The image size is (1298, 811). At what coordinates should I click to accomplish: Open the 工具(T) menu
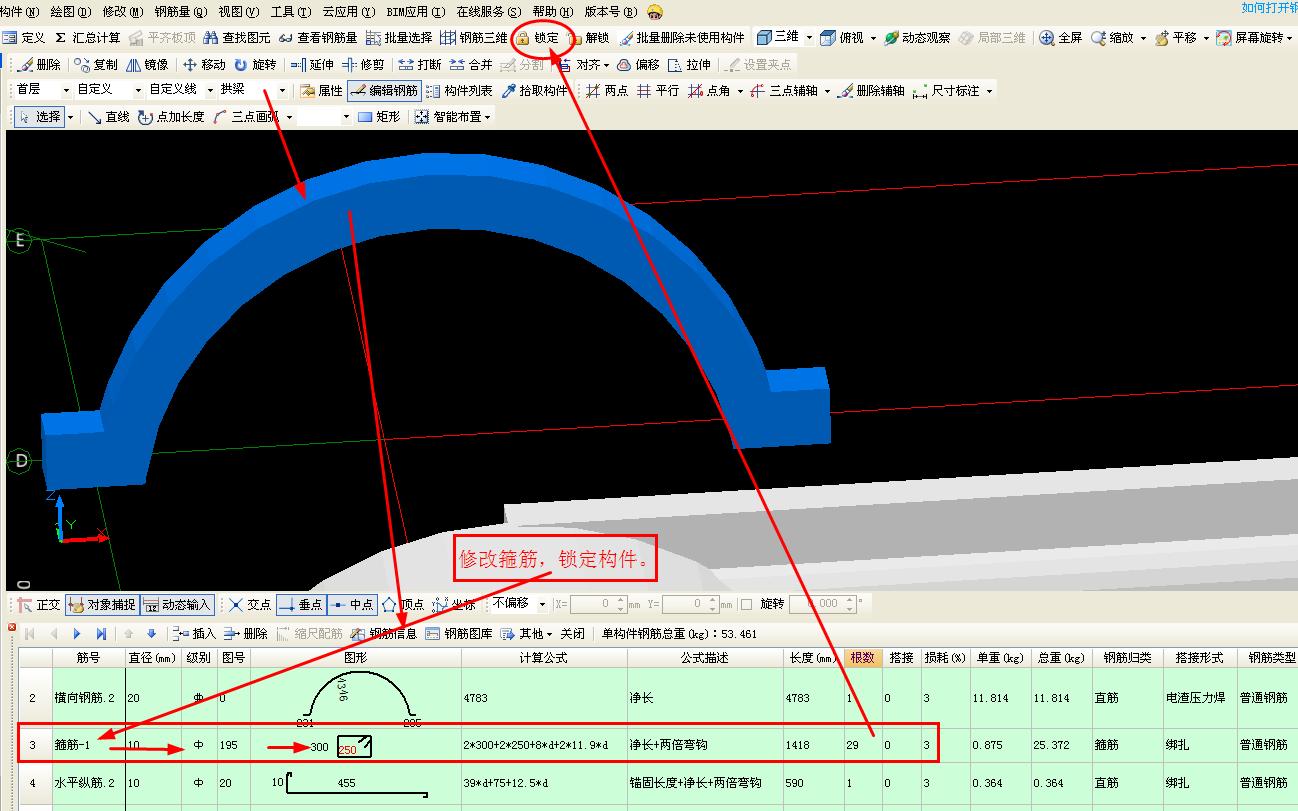coord(290,12)
